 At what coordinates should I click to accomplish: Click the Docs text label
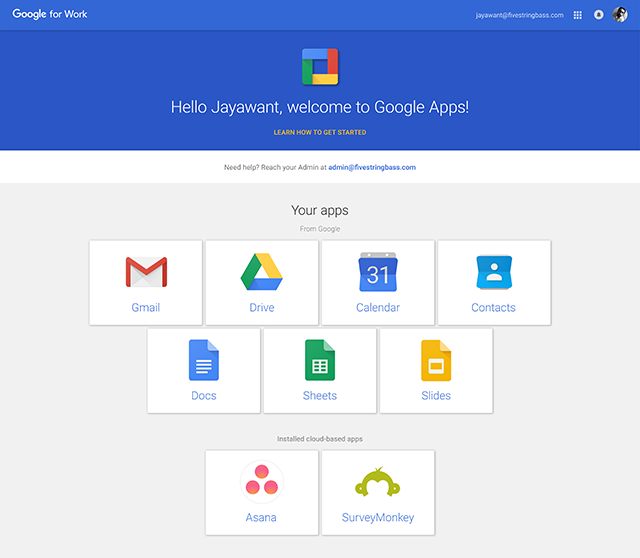pos(204,396)
